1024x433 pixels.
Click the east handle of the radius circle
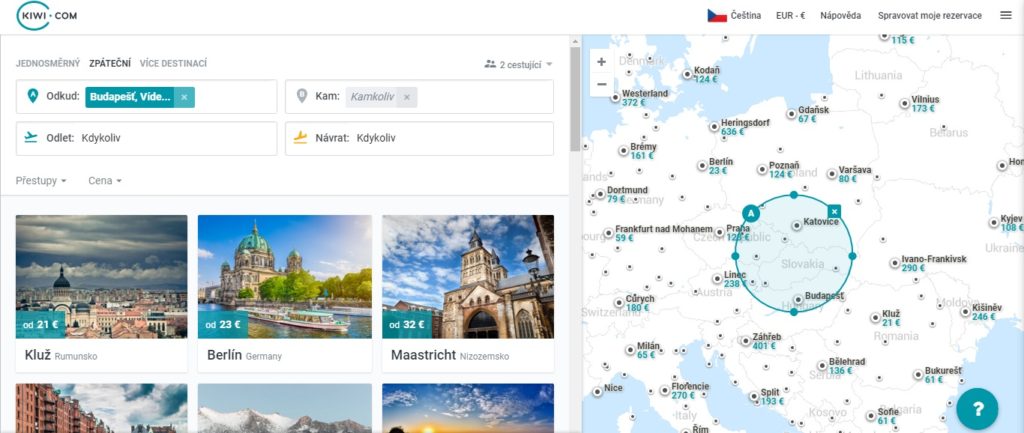pos(852,256)
